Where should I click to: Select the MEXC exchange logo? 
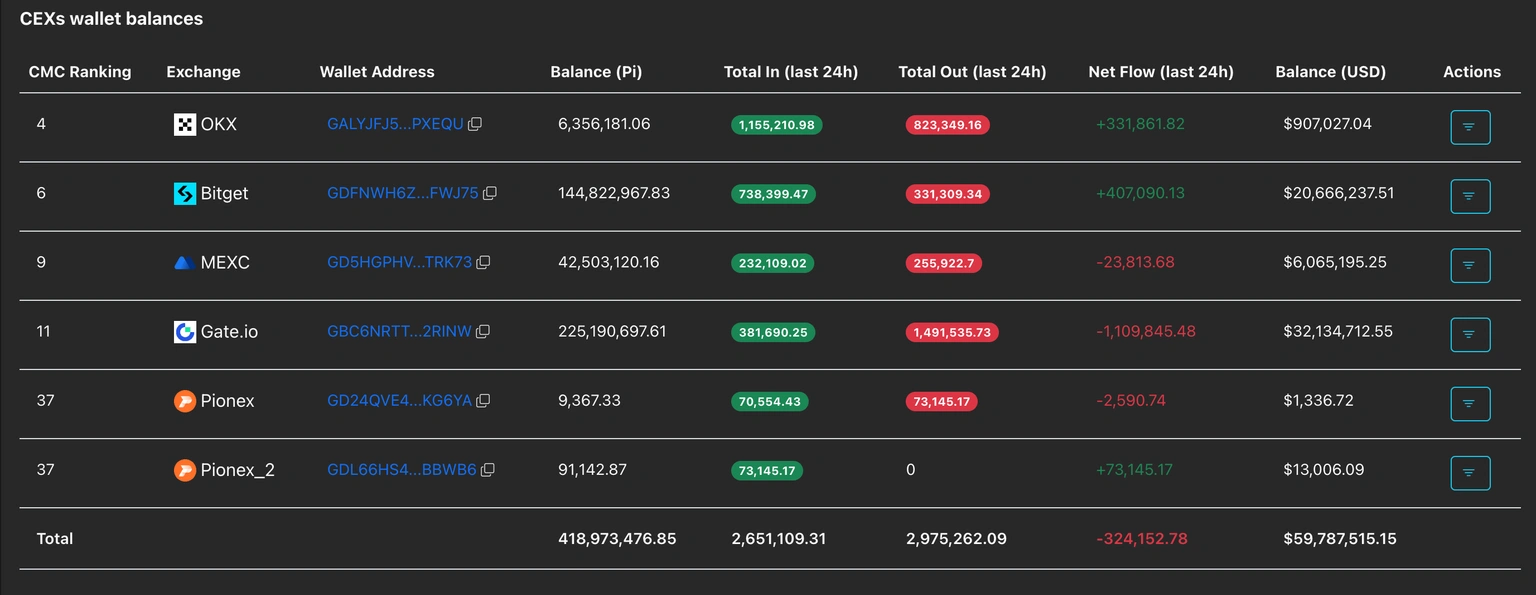[x=183, y=262]
